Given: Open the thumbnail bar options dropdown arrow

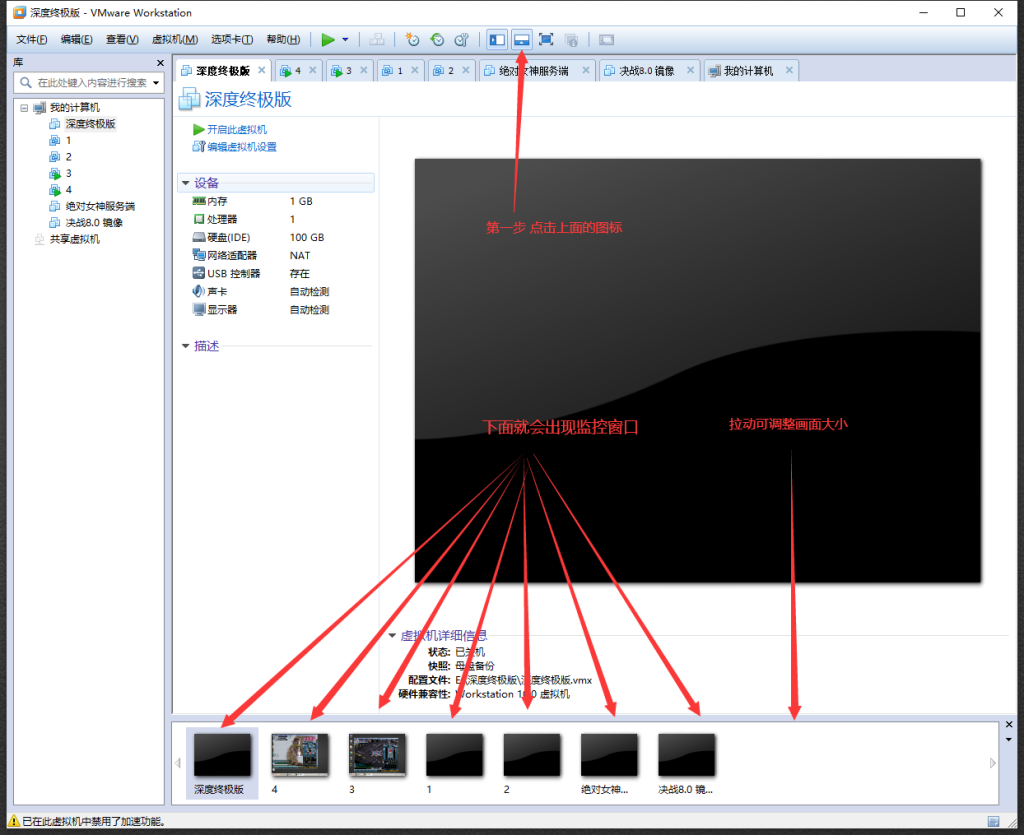Looking at the screenshot, I should (1009, 740).
